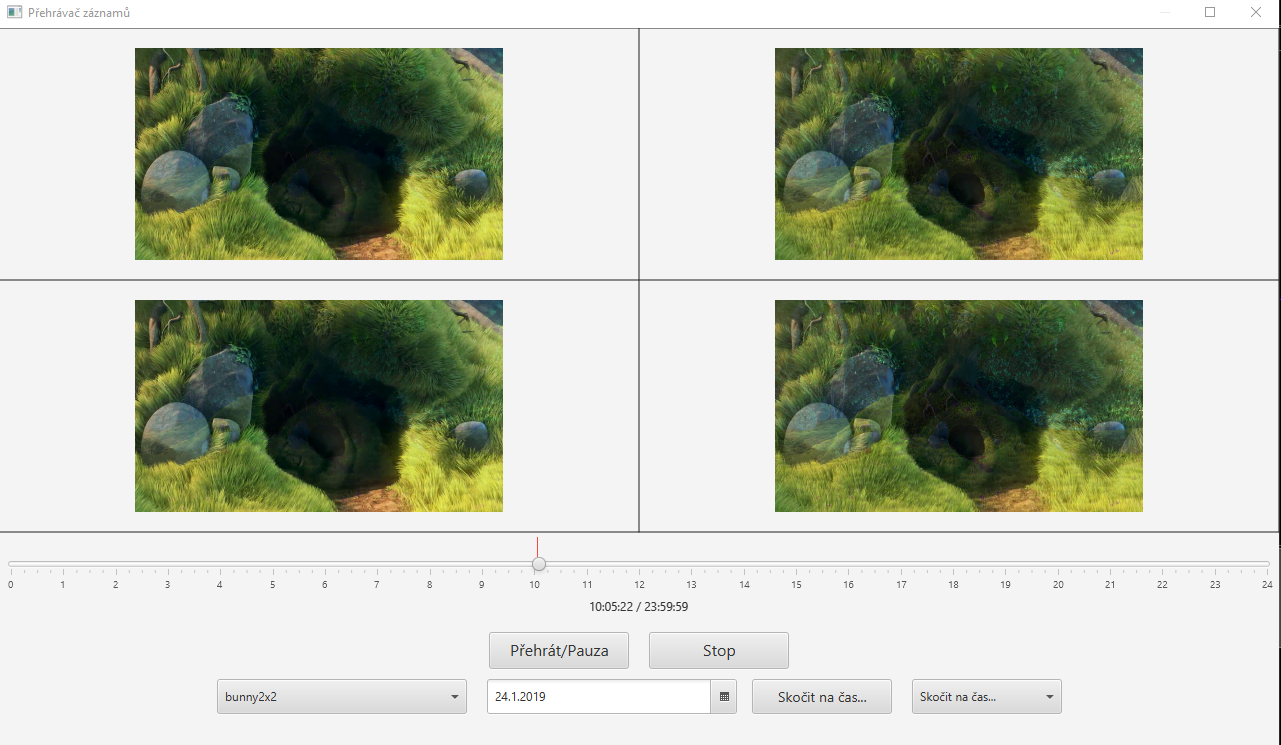Viewport: 1281px width, 745px height.
Task: Click the Skočit na čas... button
Action: [821, 697]
